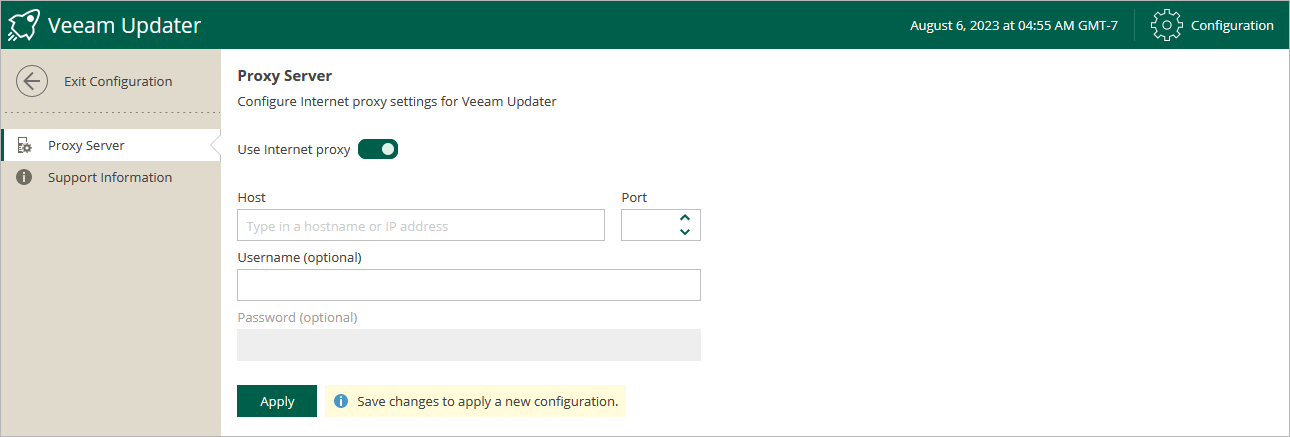The width and height of the screenshot is (1290, 437).
Task: Click the back arrow to exit configuration
Action: point(32,82)
